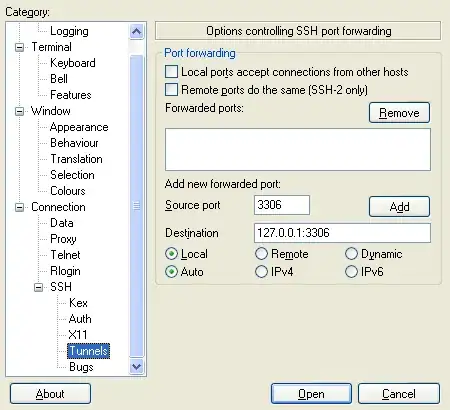The image size is (450, 410).
Task: Click the Remove button
Action: point(399,113)
